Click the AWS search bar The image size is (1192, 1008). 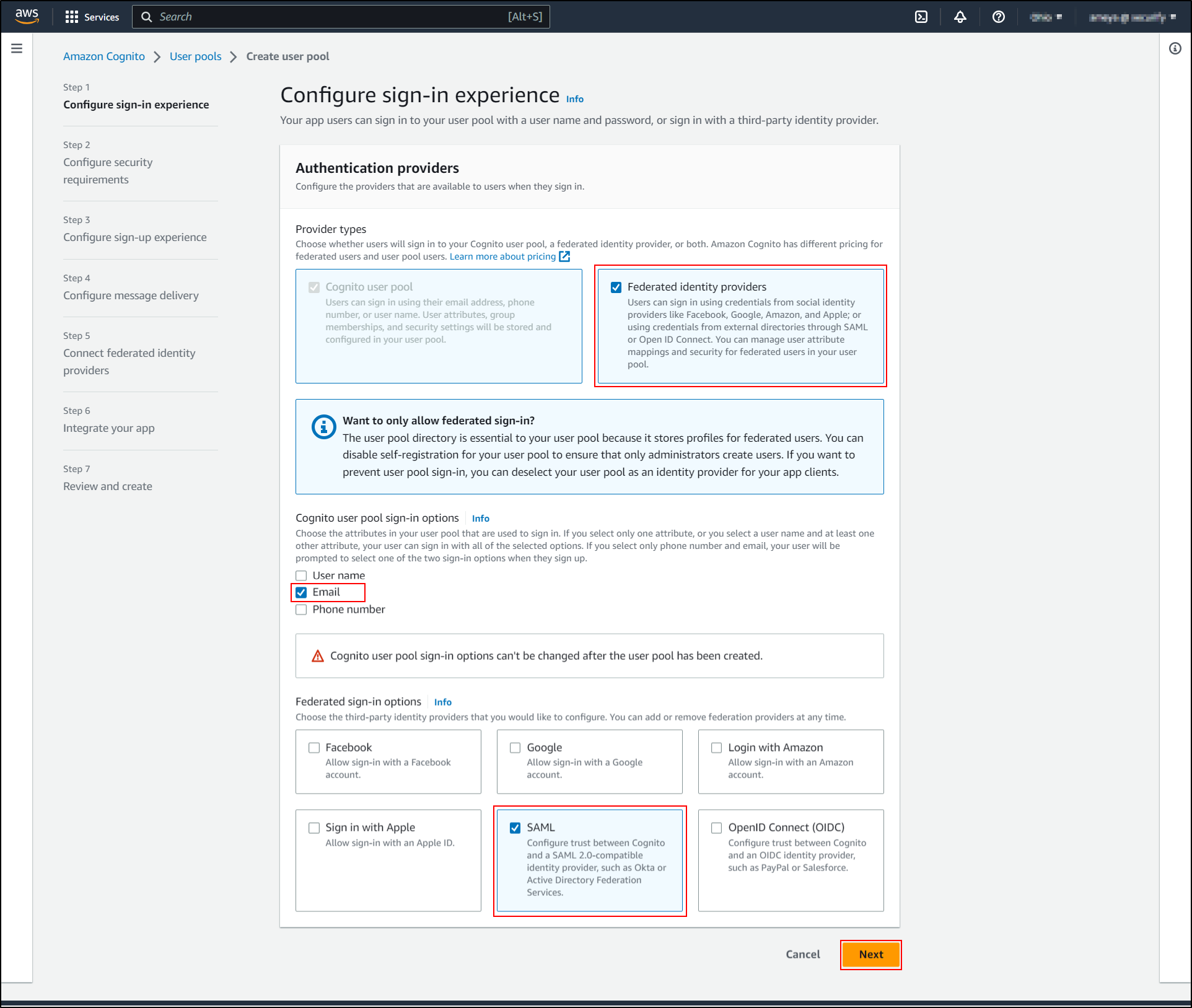pos(341,17)
